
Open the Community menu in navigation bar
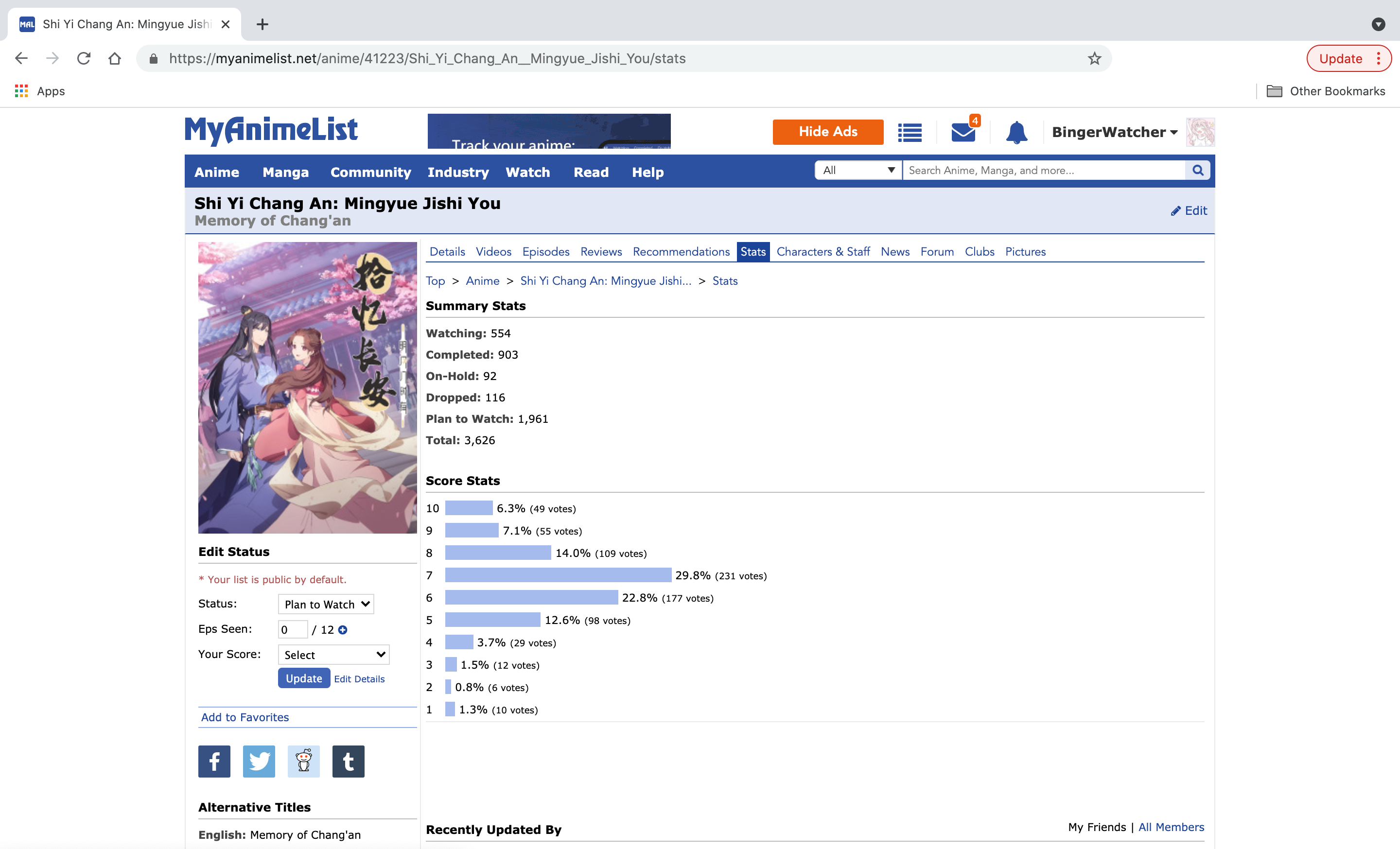[x=370, y=172]
